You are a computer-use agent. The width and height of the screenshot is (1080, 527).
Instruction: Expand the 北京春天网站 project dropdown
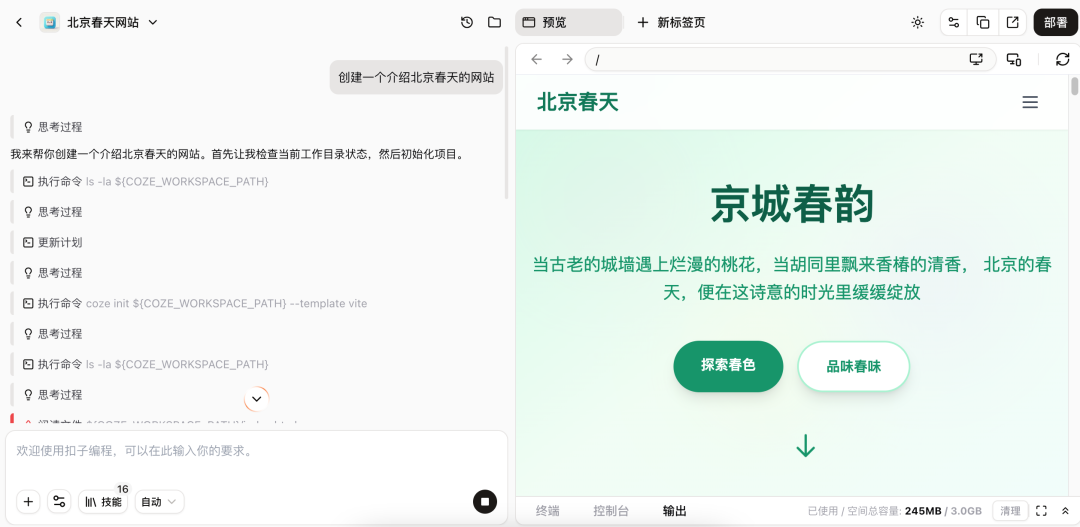click(x=153, y=22)
